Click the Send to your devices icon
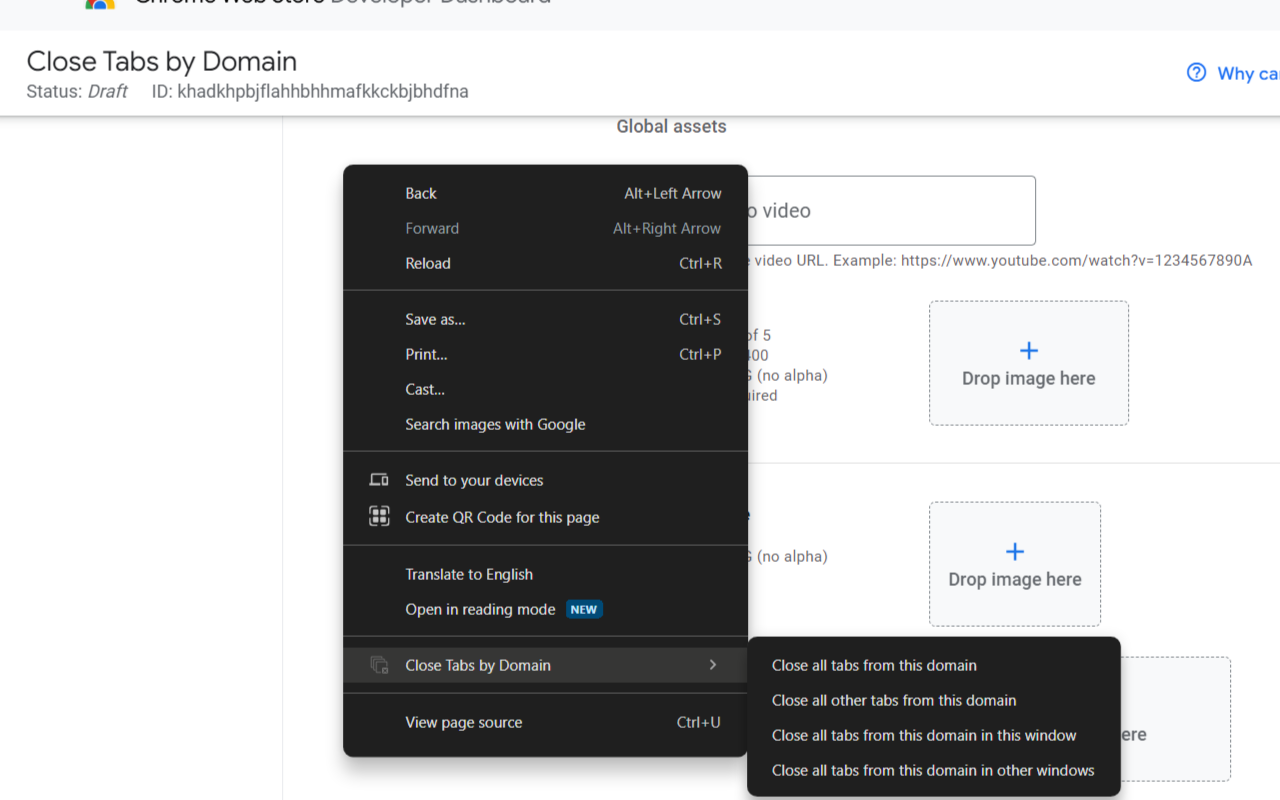This screenshot has width=1280, height=800. click(379, 480)
